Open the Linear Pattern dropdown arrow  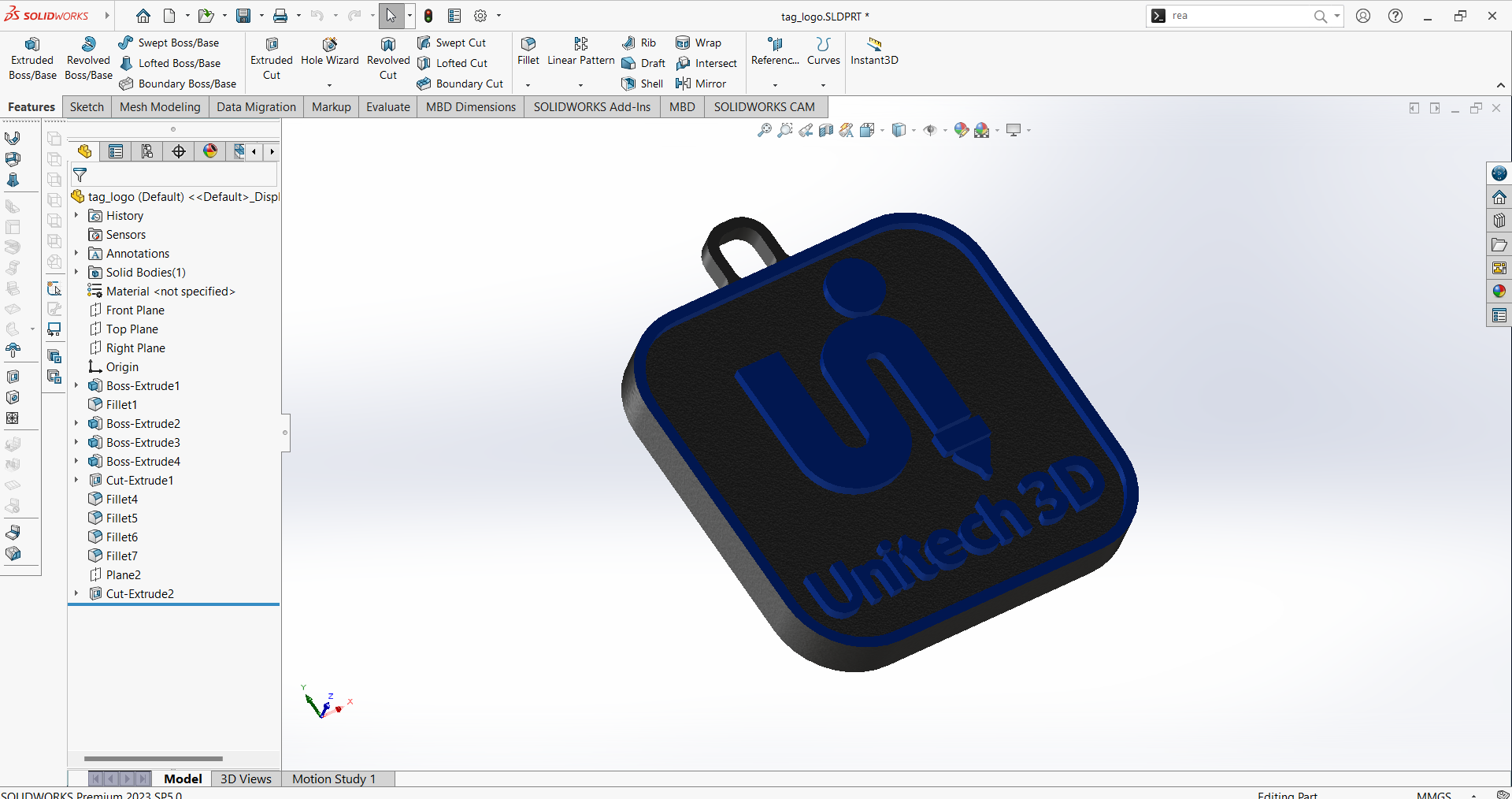581,85
